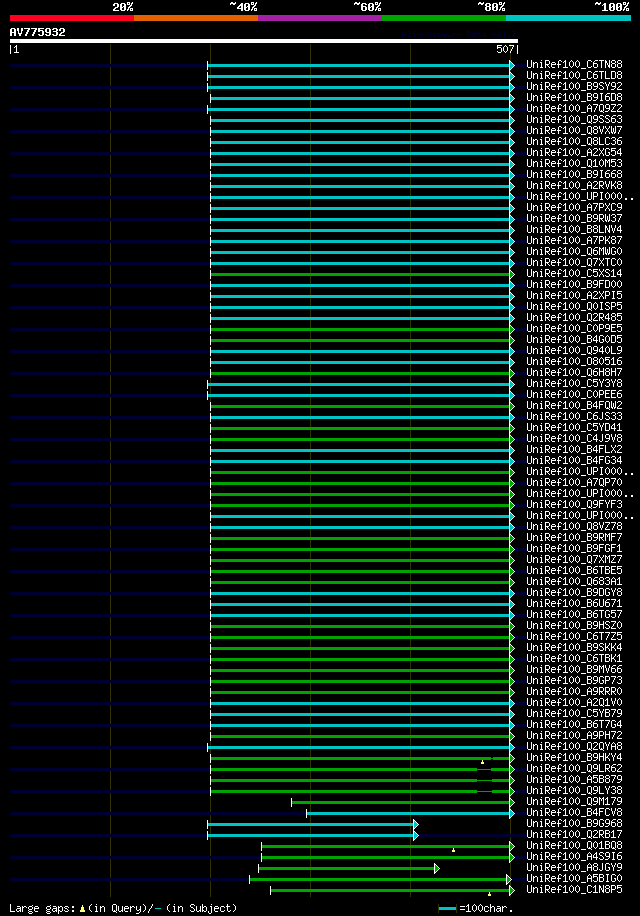640x916 pixels.
Task: Click the white query sequence bar
Action: pyautogui.click(x=264, y=41)
